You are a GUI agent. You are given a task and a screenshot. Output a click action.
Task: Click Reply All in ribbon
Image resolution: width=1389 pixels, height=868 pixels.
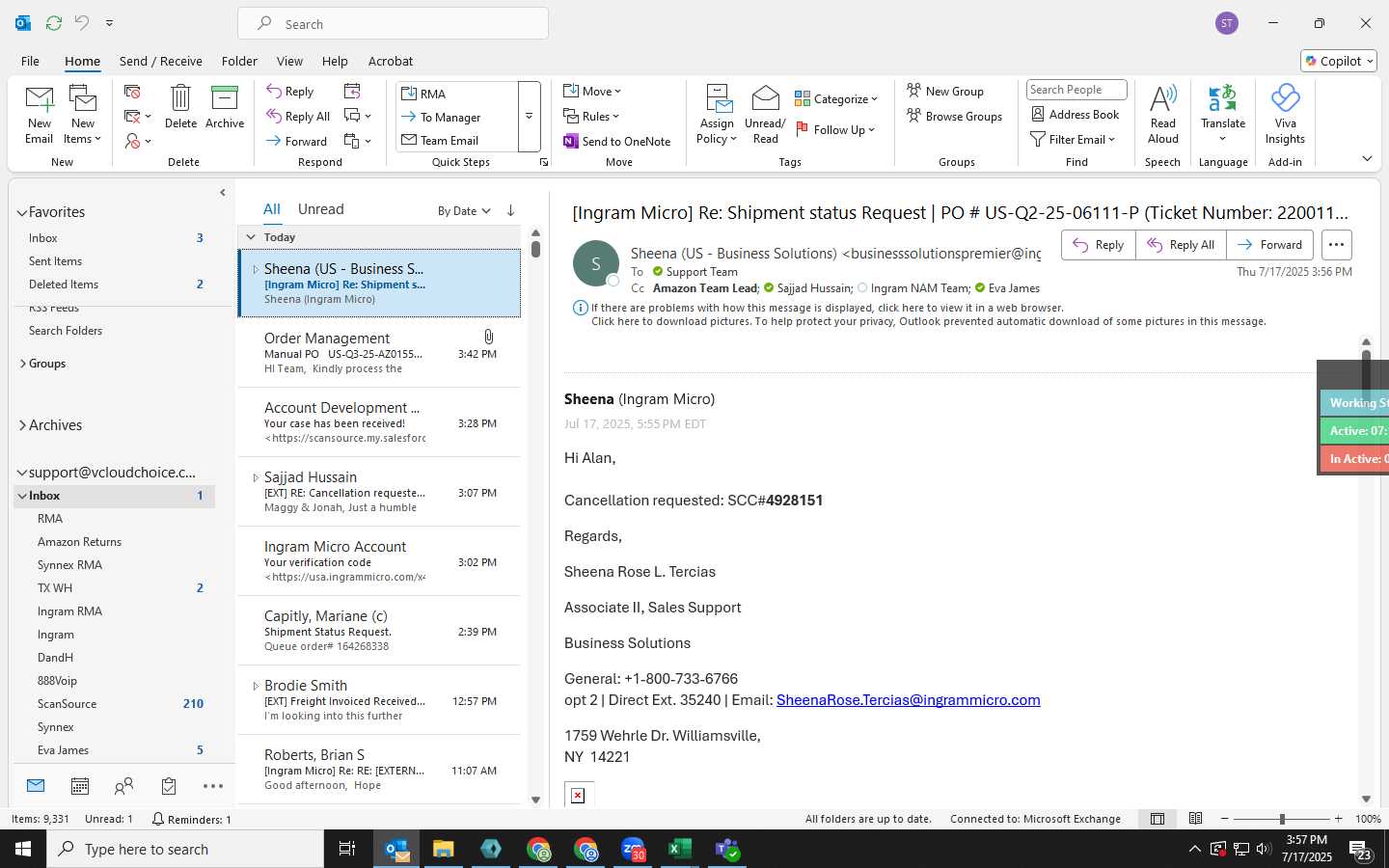298,117
